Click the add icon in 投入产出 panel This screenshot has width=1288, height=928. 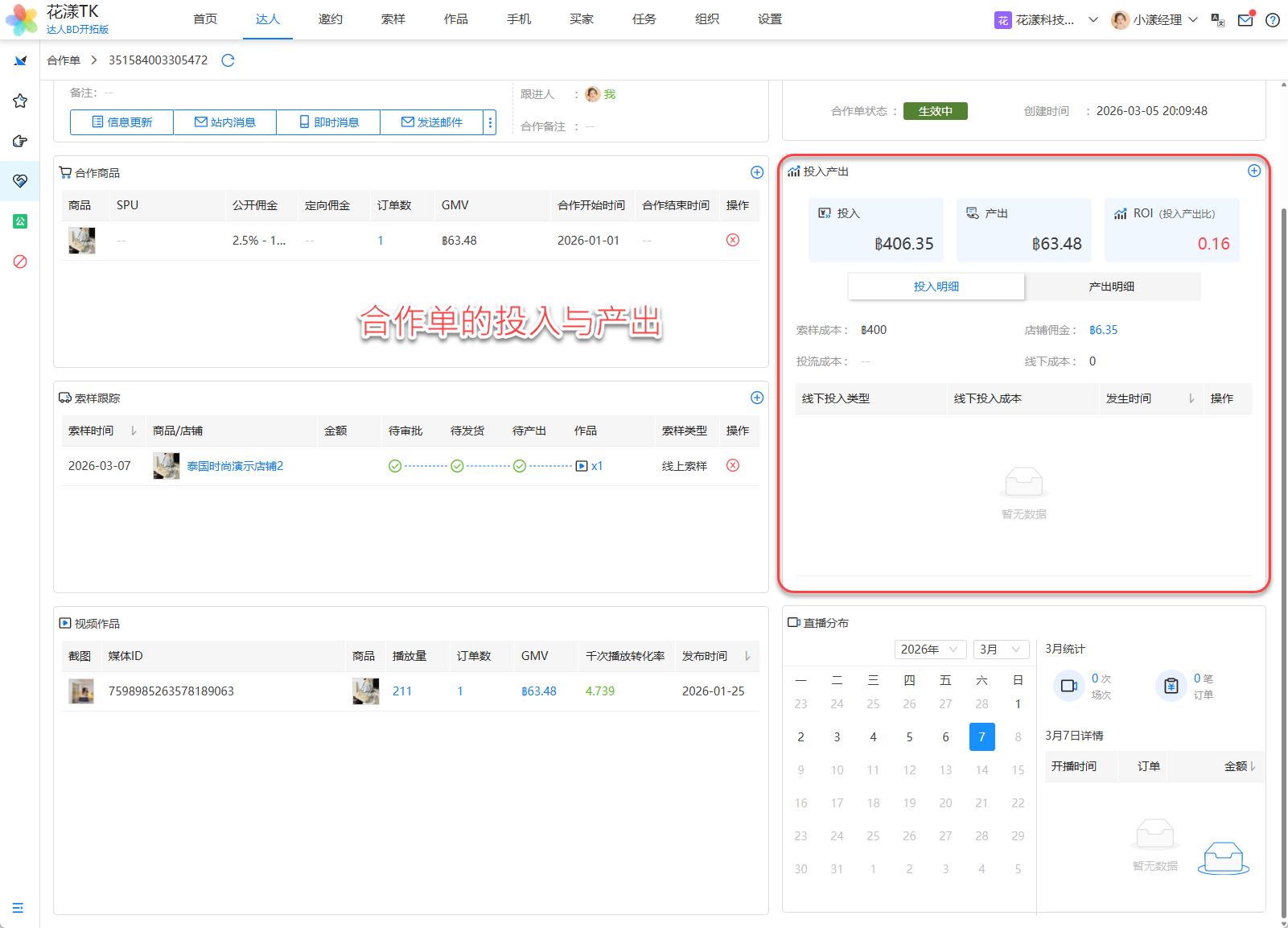pos(1253,171)
